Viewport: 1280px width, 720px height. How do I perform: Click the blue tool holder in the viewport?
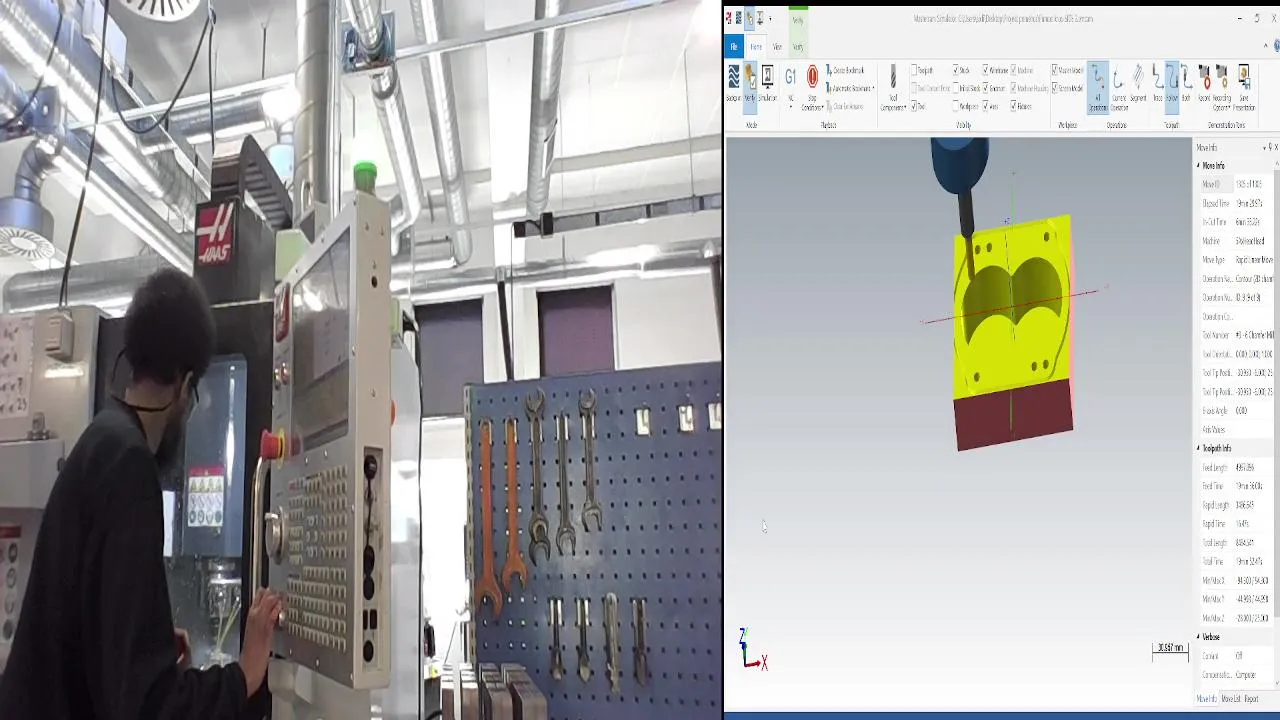959,165
